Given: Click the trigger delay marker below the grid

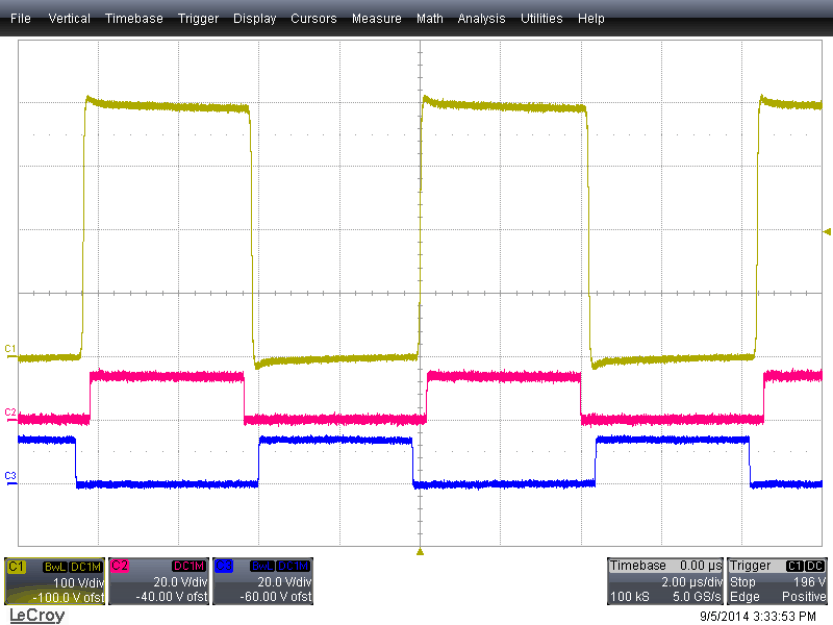Looking at the screenshot, I should 420,551.
